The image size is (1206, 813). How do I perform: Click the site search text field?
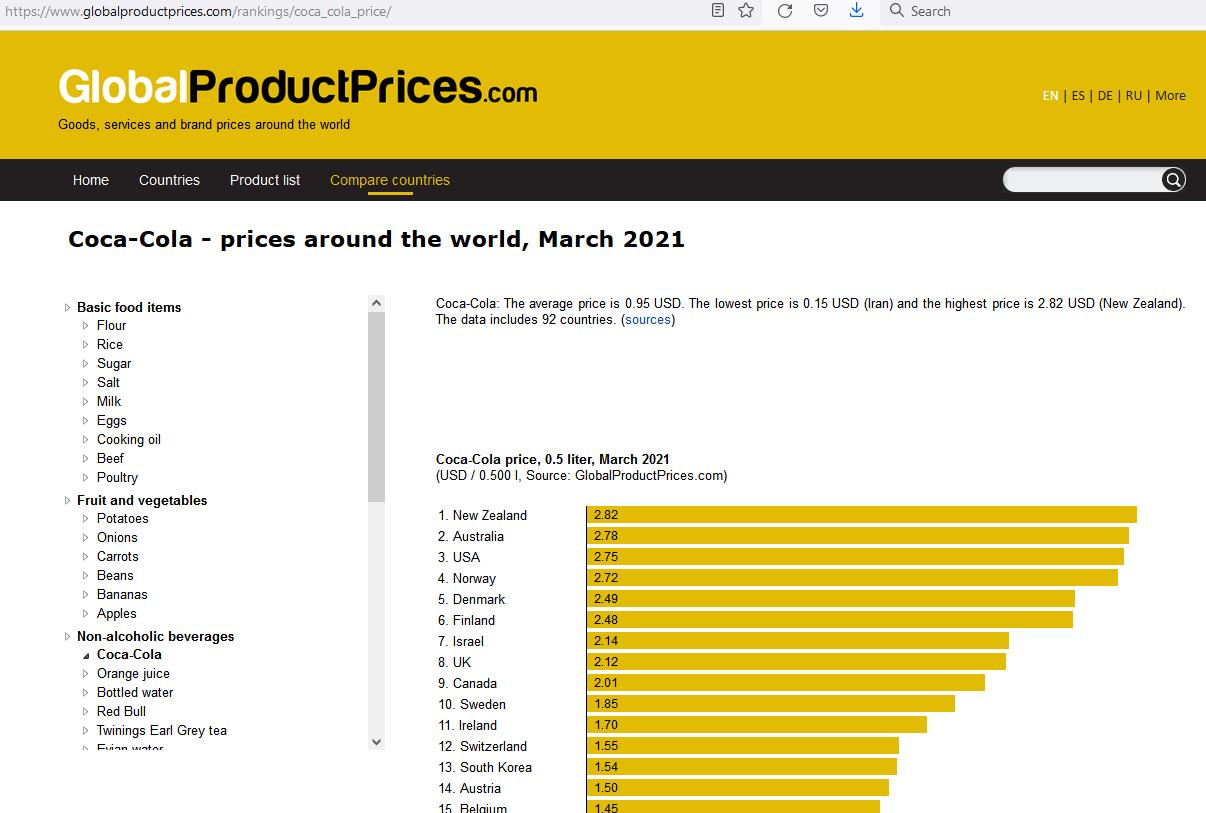[x=1082, y=180]
